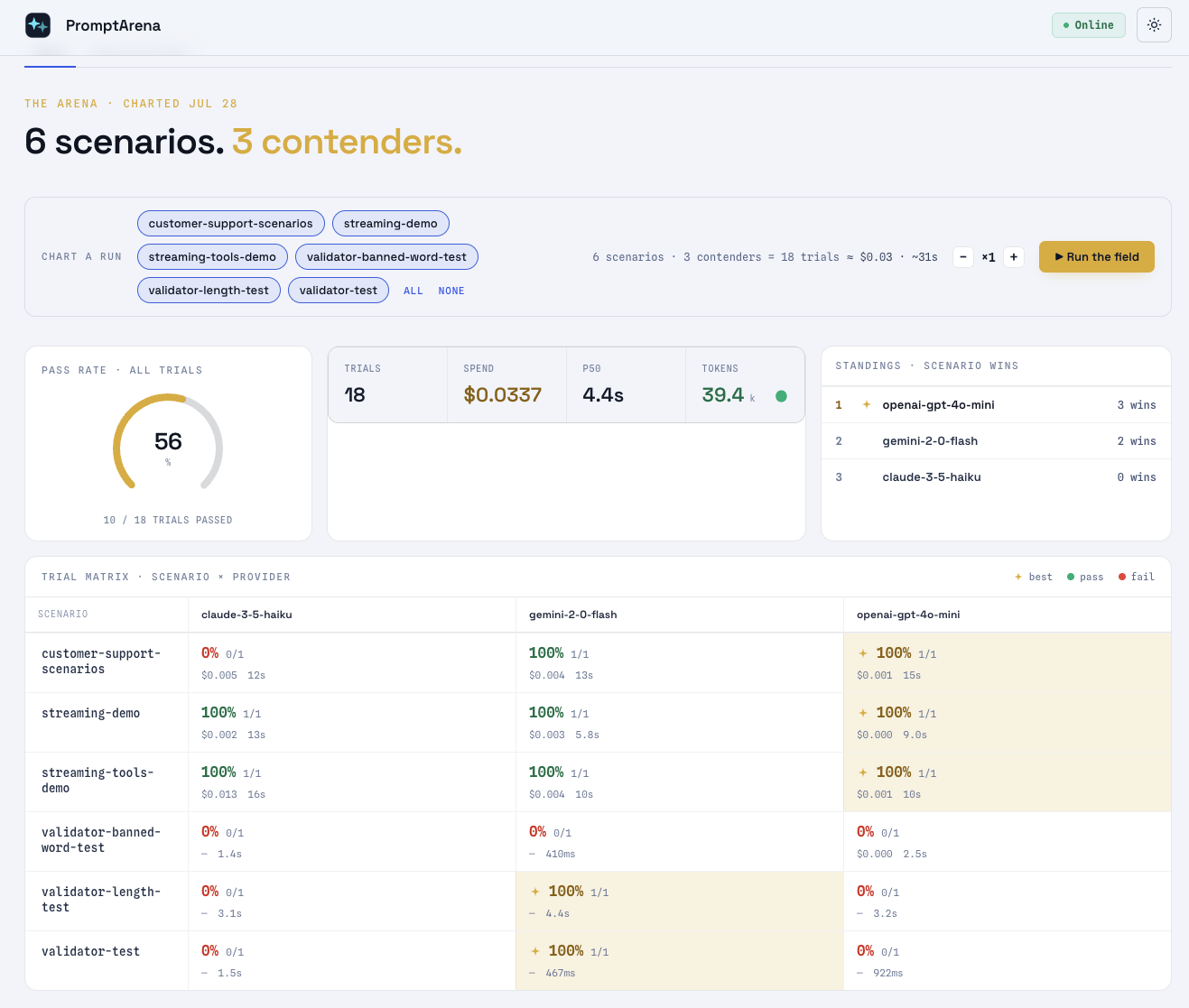
Task: Click the best star in validator-length-test gemini cell
Action: tap(535, 892)
